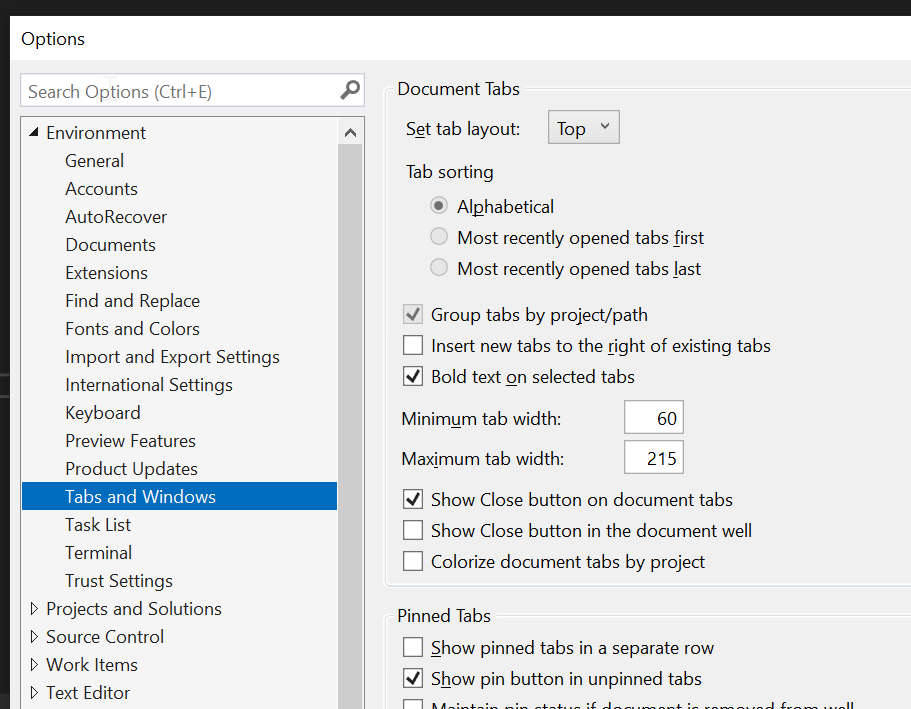Toggle Bold text on selected tabs
This screenshot has height=709, width=911.
point(413,377)
